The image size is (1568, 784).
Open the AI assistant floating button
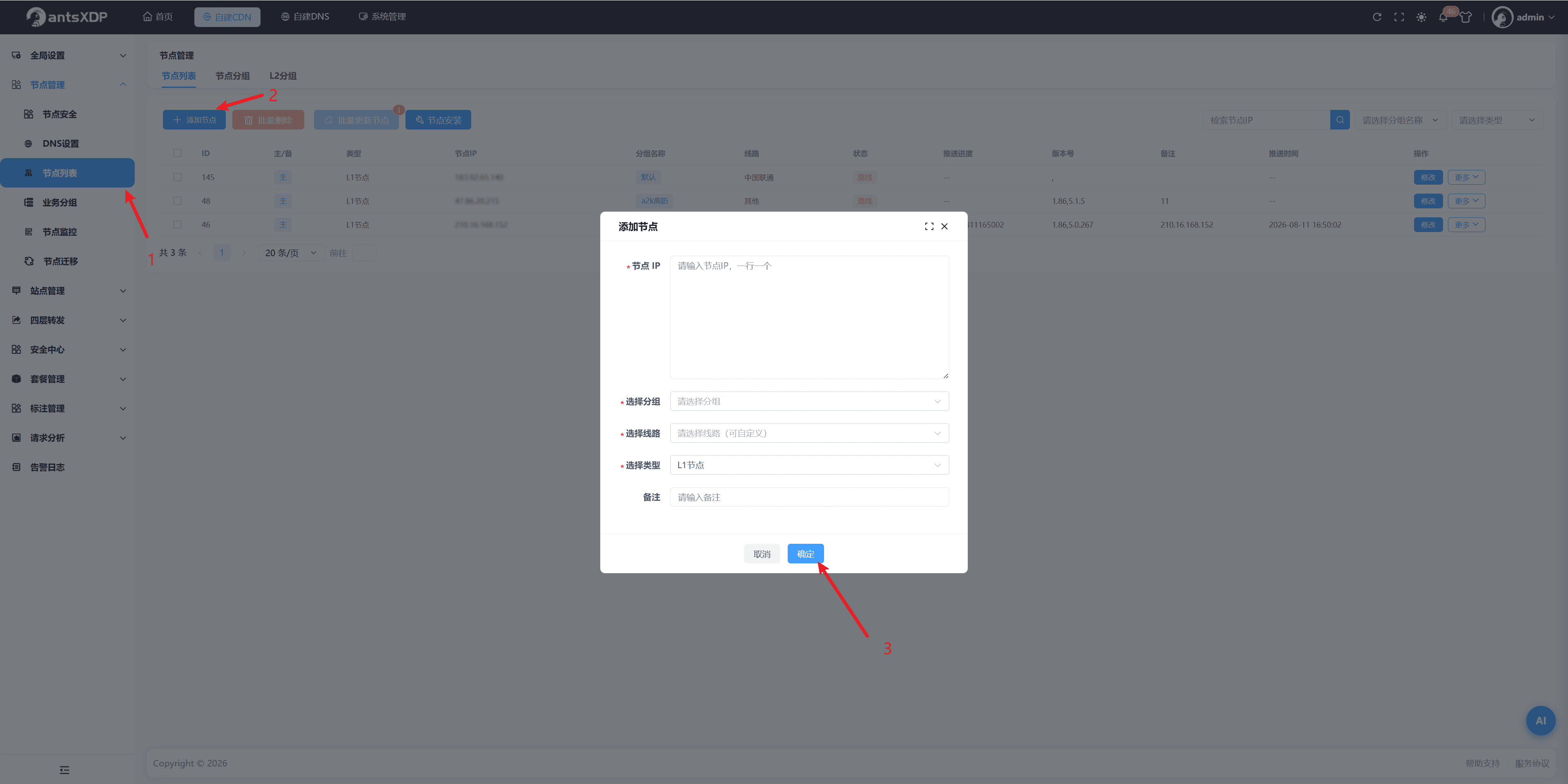[x=1540, y=720]
